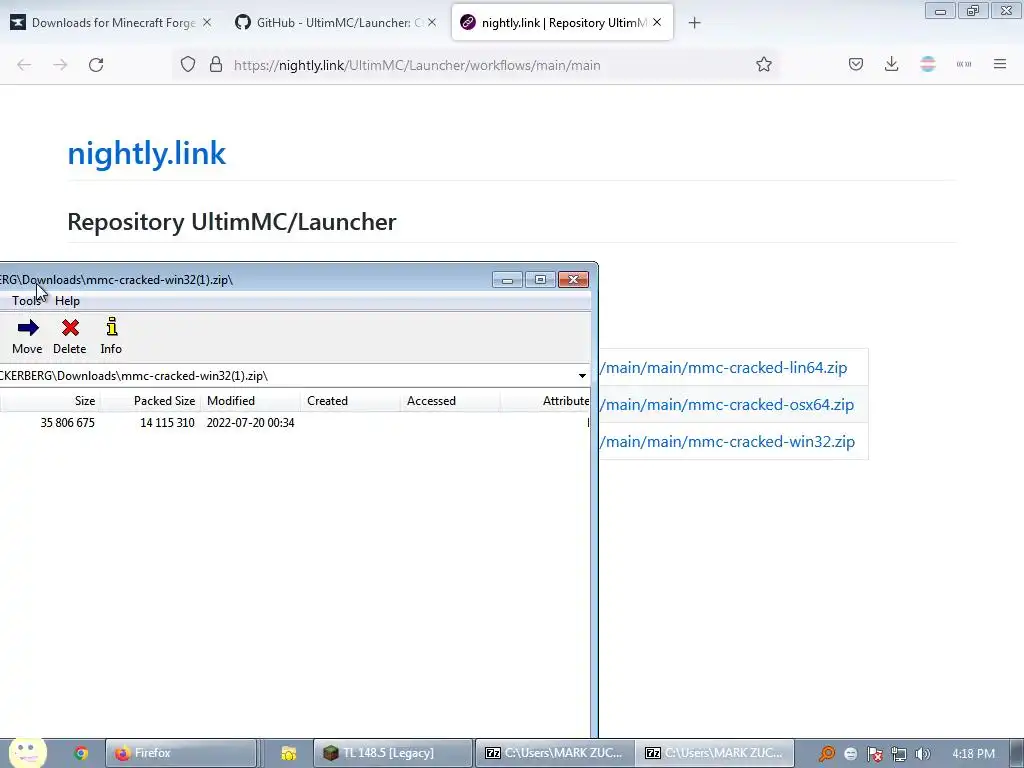The height and width of the screenshot is (768, 1024).
Task: Bookmark this page with the star icon
Action: pyautogui.click(x=764, y=64)
